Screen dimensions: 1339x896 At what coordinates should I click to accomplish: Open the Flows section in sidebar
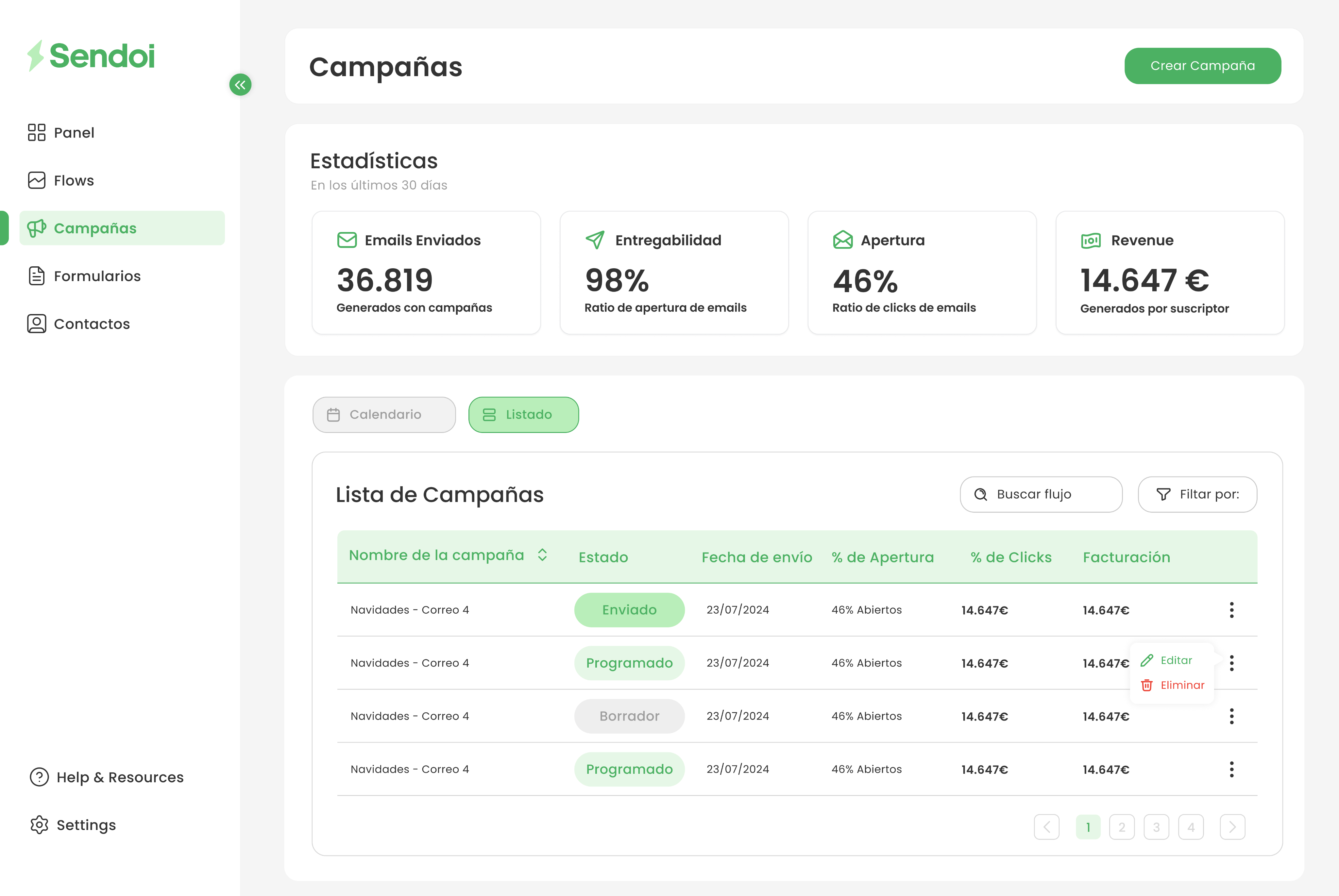click(x=73, y=181)
